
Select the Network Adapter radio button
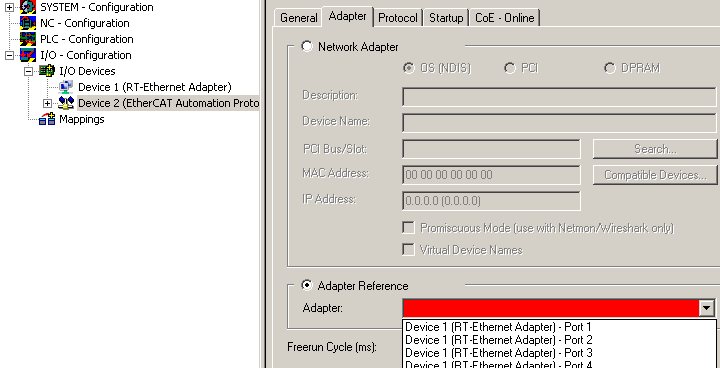[307, 46]
